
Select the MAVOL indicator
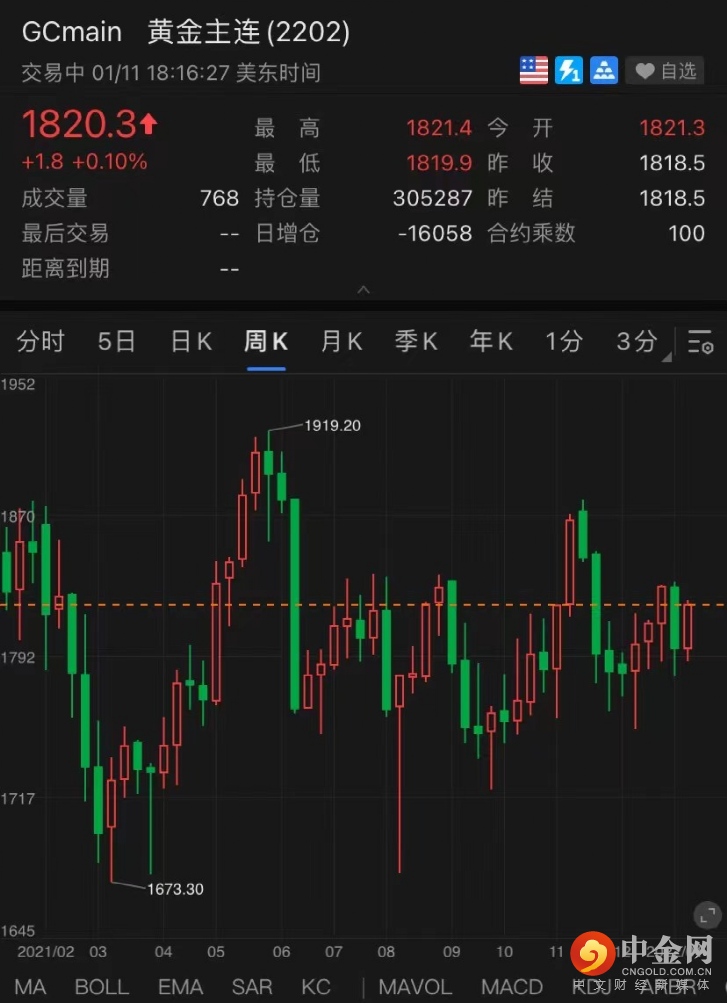click(415, 987)
